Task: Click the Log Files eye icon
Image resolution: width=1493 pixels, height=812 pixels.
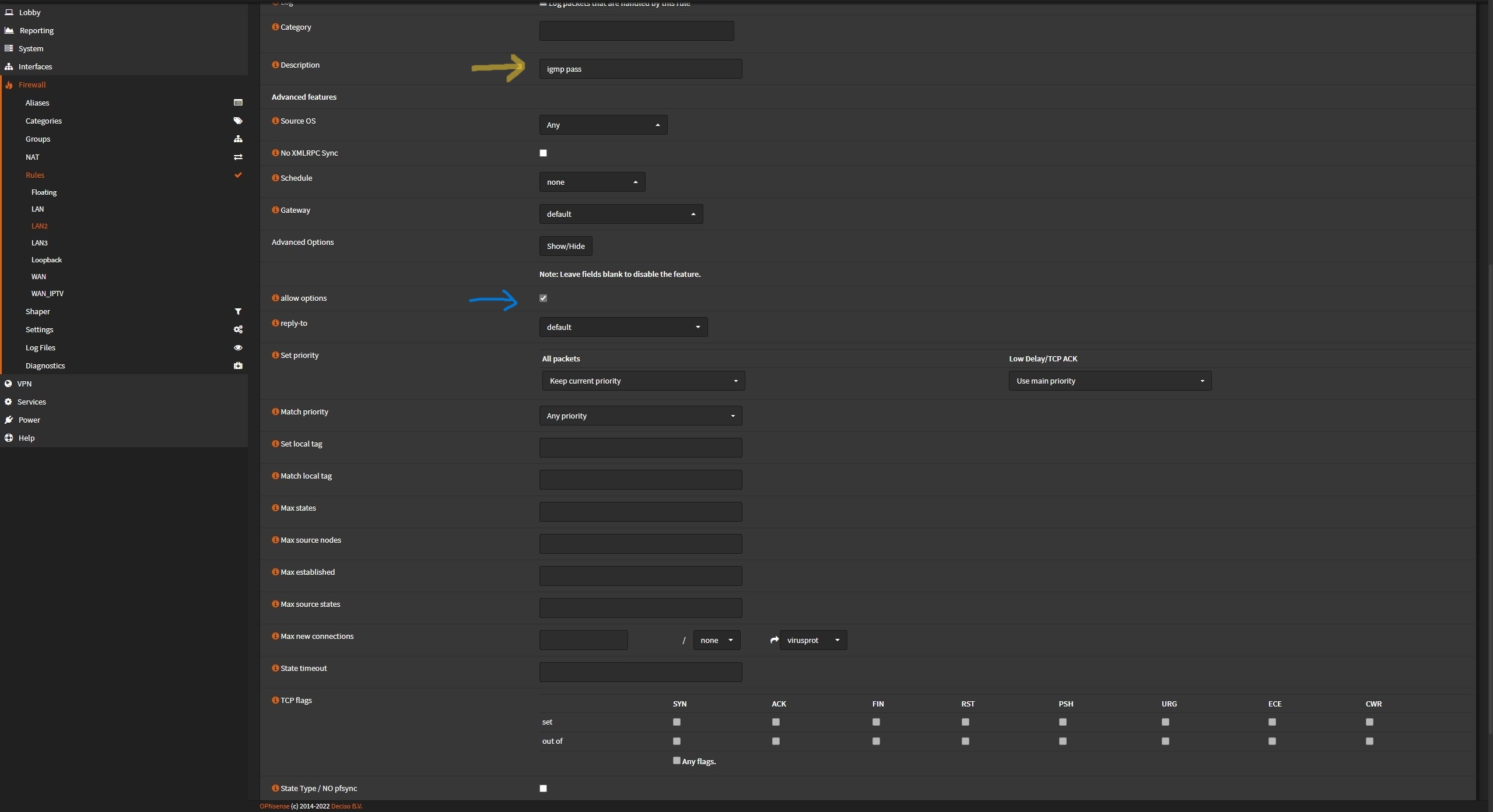Action: pos(238,347)
